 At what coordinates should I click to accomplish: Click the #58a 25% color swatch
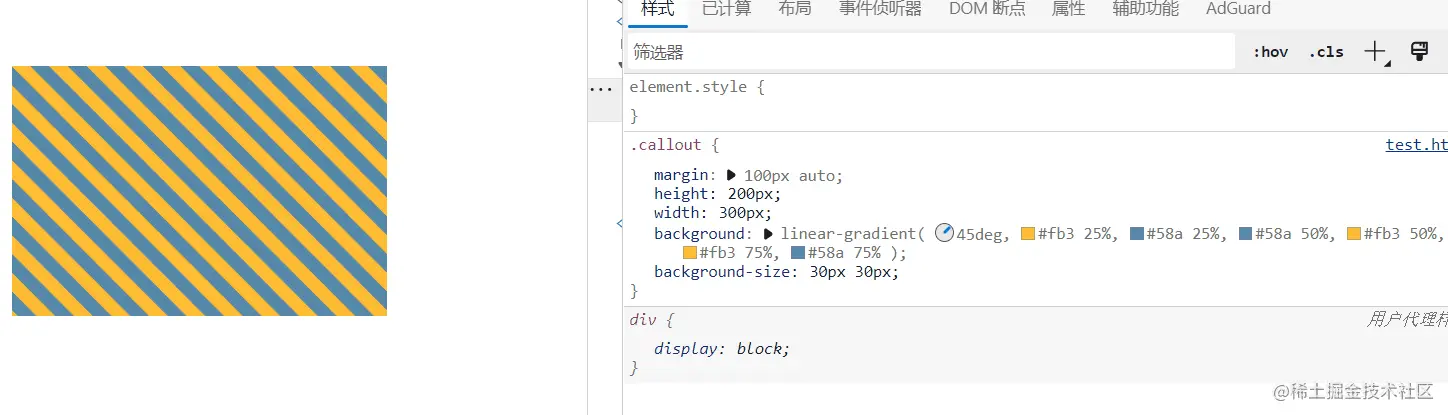(x=1137, y=234)
